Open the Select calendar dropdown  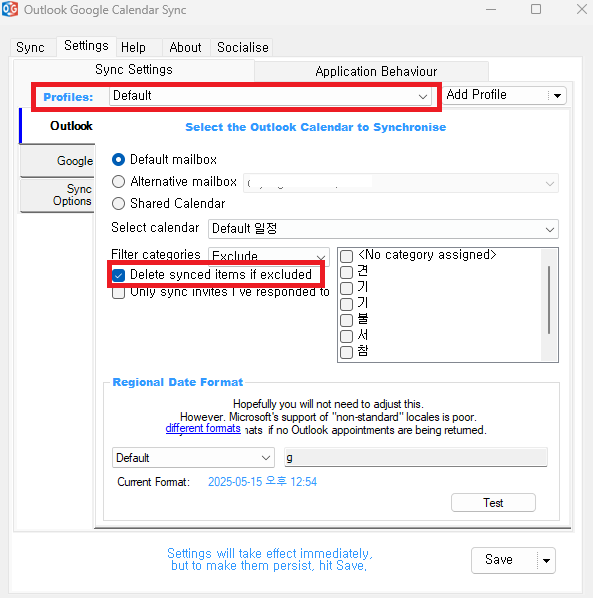(x=383, y=229)
